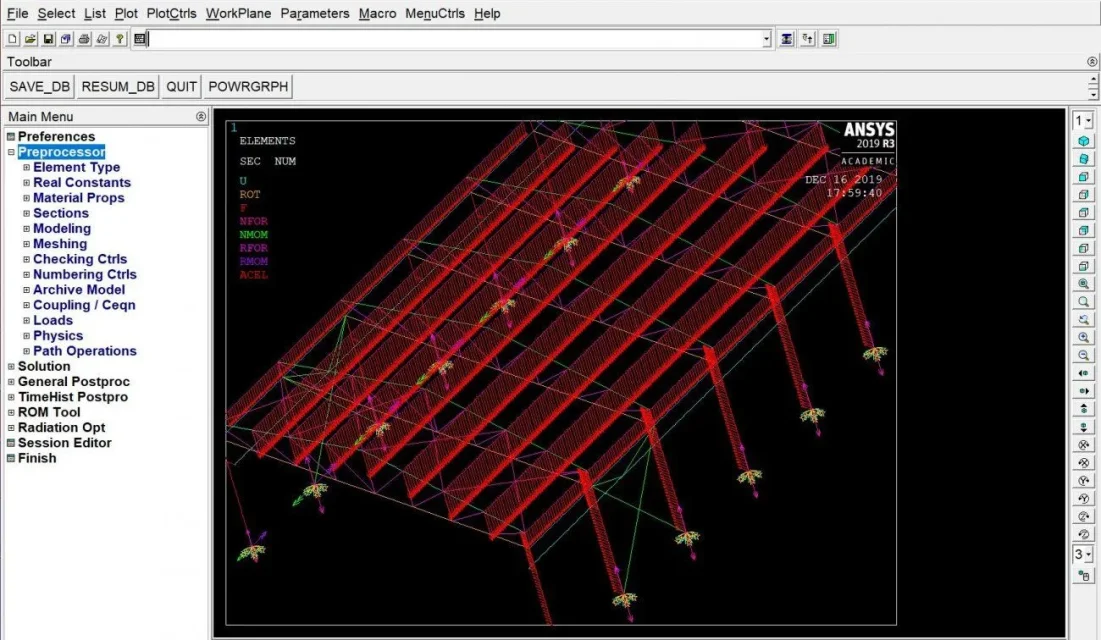Open the Report Generator icon
The width and height of the screenshot is (1101, 640).
tap(102, 39)
